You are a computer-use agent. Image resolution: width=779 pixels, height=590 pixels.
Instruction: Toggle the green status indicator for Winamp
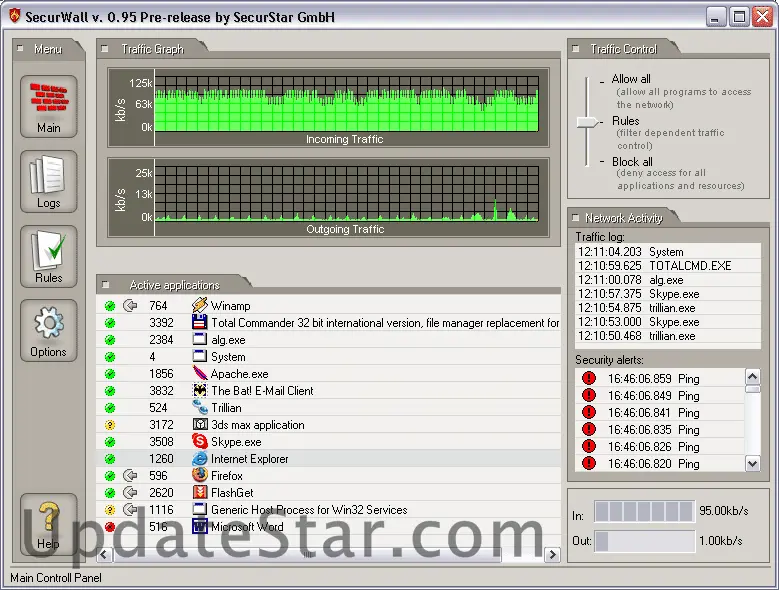110,306
